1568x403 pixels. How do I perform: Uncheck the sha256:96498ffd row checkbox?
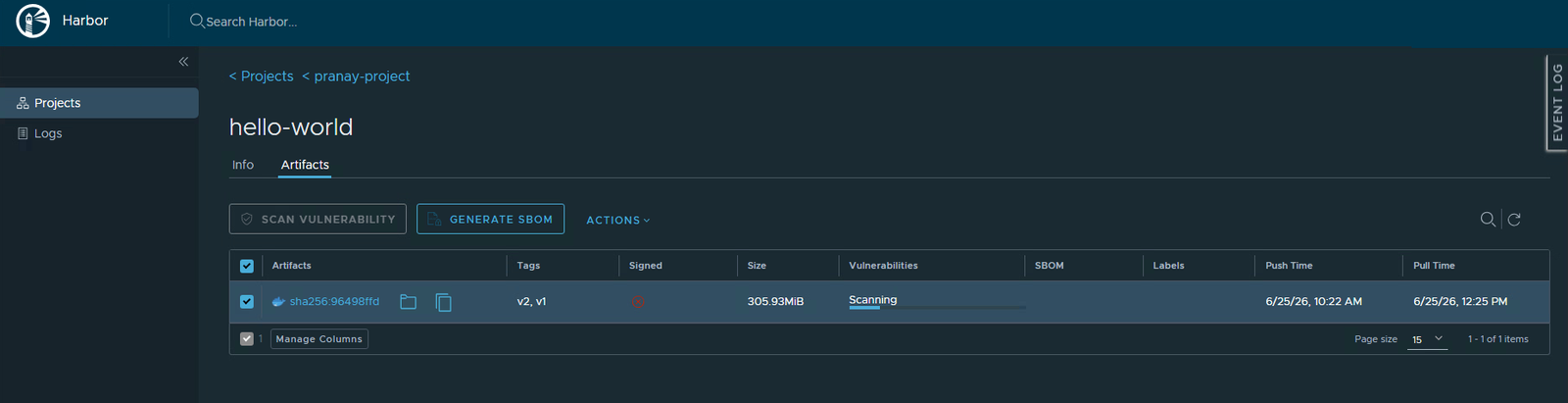(247, 302)
